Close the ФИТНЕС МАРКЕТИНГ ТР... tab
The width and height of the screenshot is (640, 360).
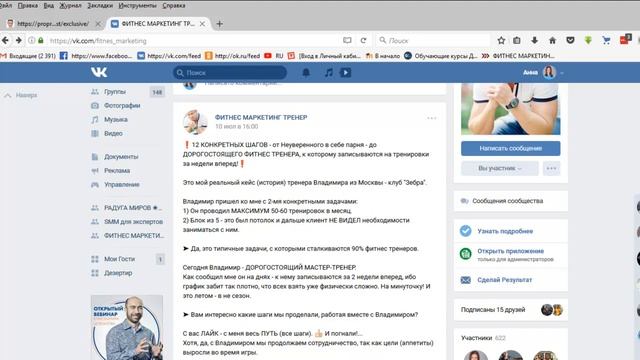[202, 24]
